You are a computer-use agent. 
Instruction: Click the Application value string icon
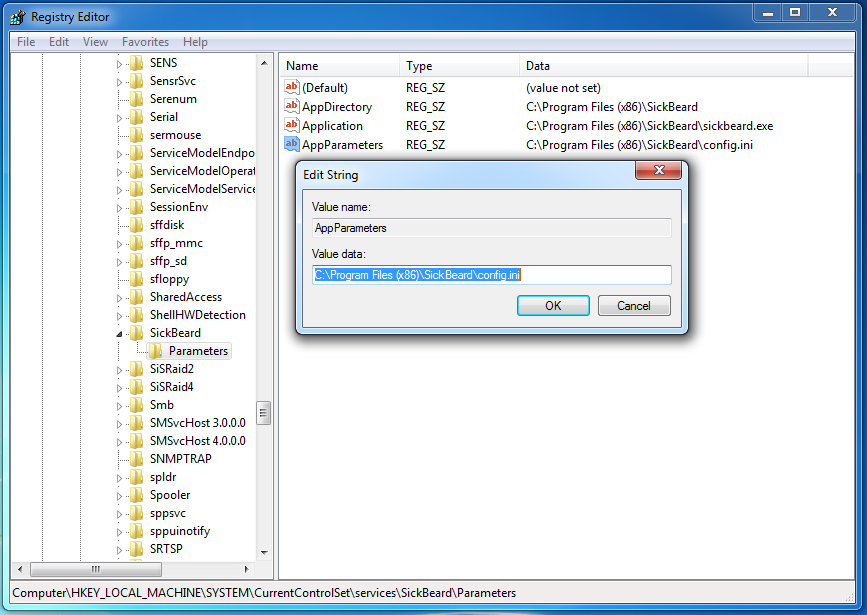coord(291,125)
